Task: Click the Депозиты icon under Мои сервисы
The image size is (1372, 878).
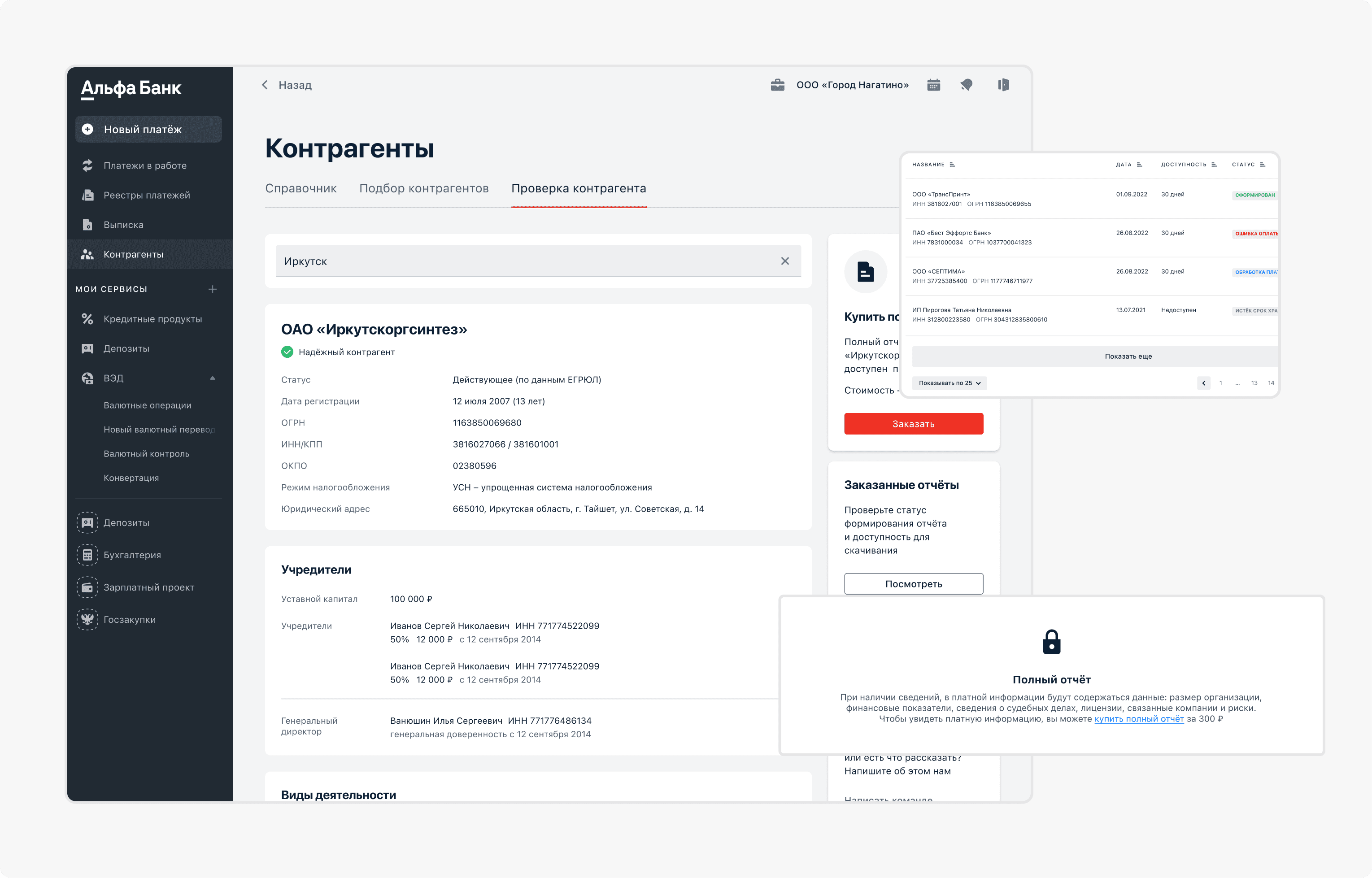Action: coord(87,348)
